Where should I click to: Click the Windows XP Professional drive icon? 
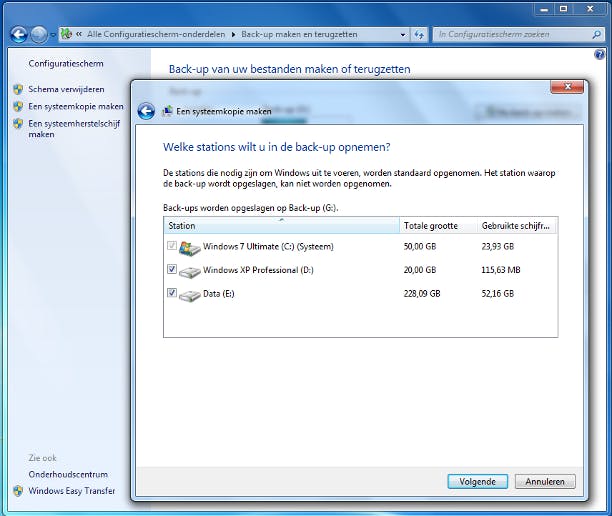[x=190, y=271]
